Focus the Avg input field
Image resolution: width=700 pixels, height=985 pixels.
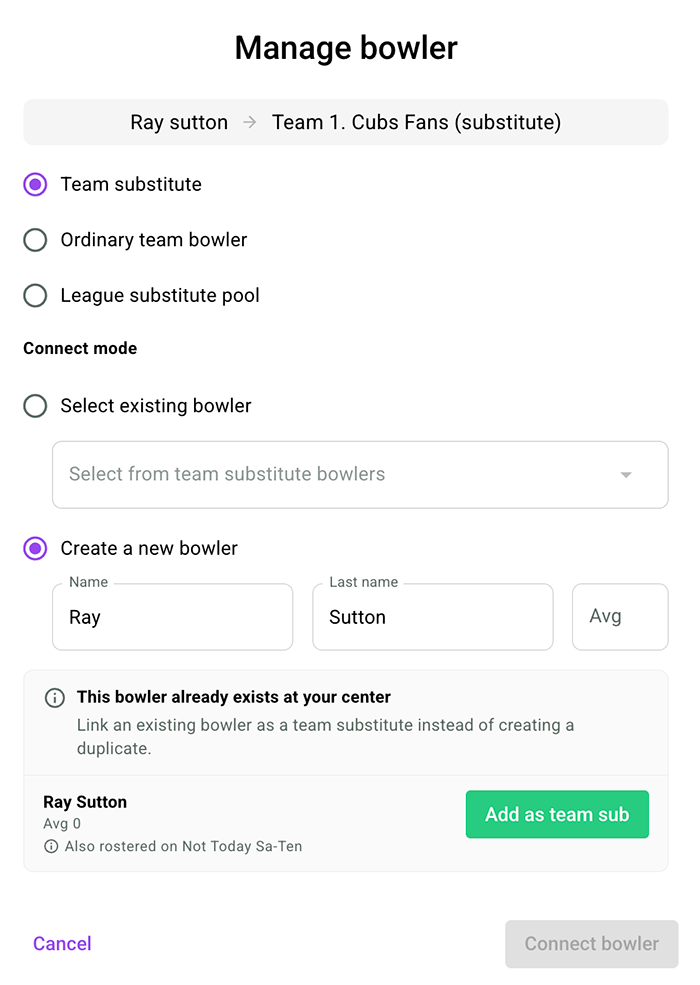click(x=620, y=617)
